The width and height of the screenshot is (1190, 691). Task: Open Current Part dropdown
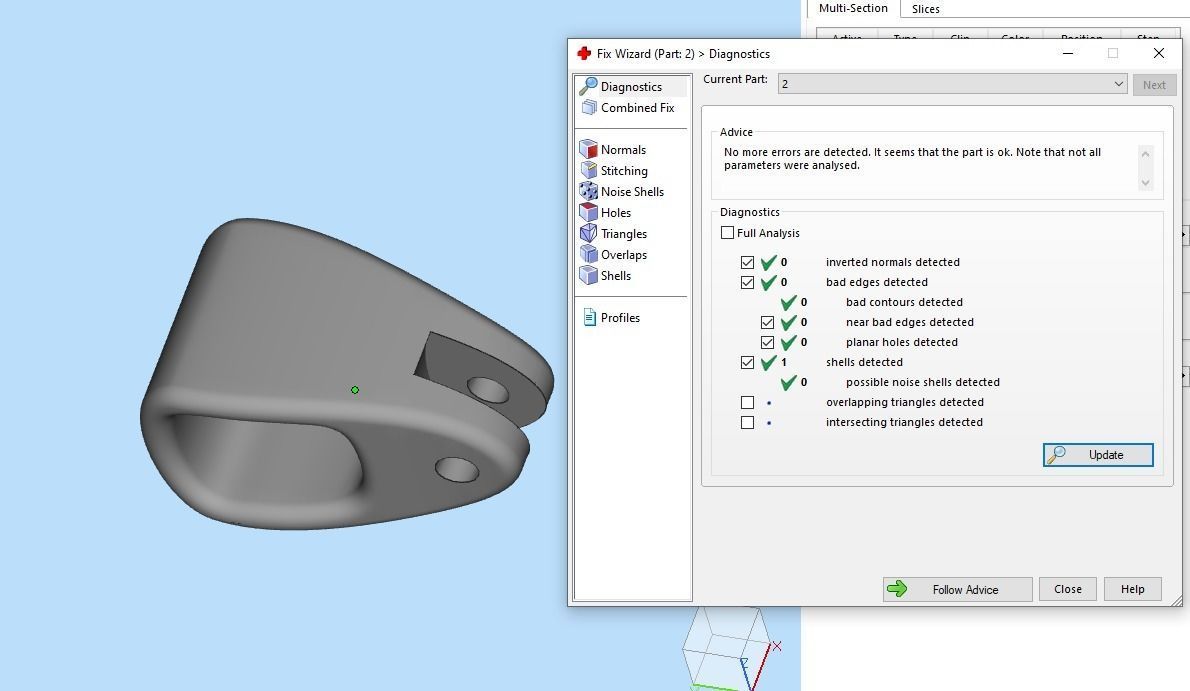point(952,84)
